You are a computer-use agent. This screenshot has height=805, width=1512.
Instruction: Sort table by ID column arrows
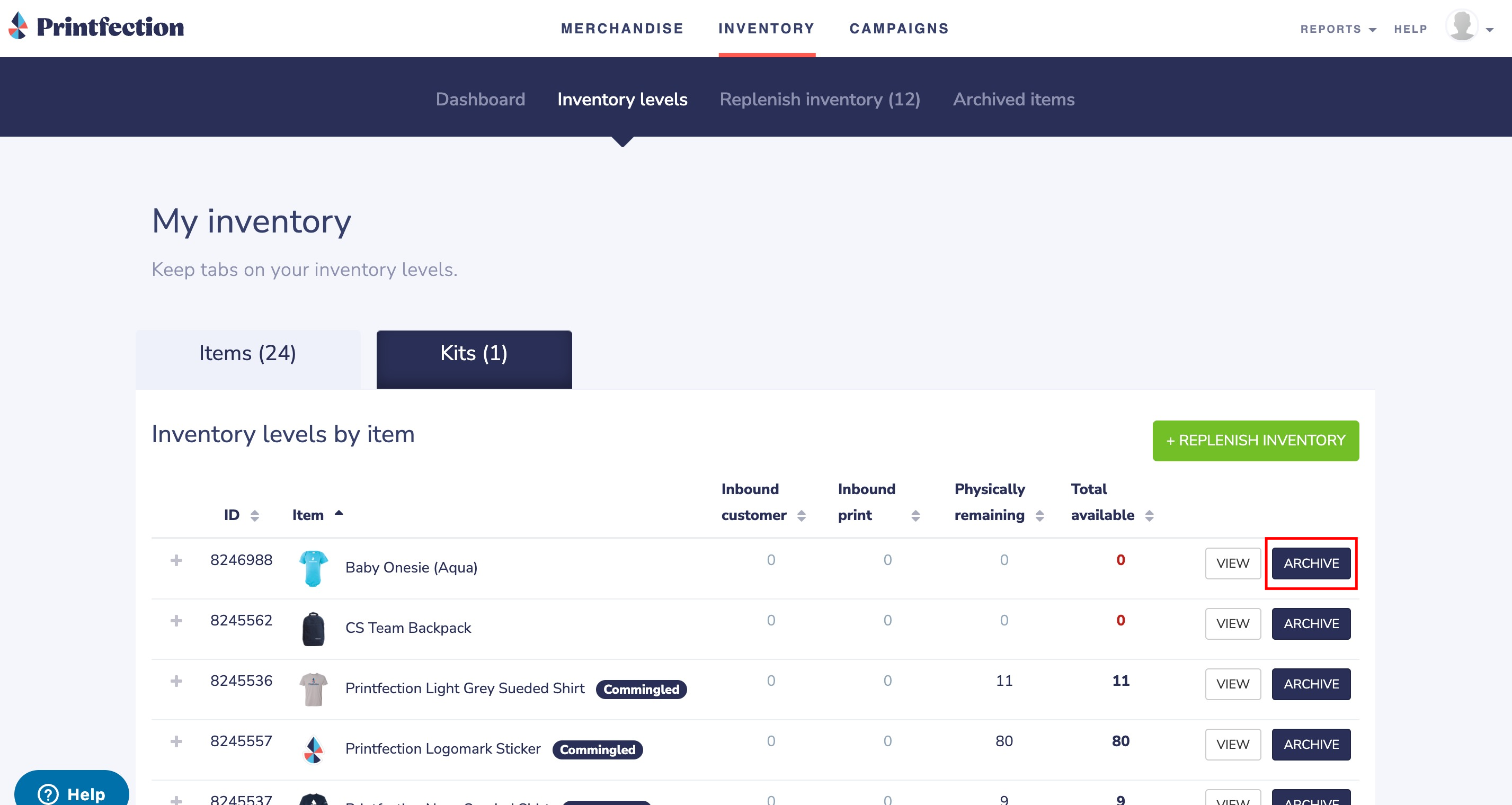pyautogui.click(x=254, y=516)
